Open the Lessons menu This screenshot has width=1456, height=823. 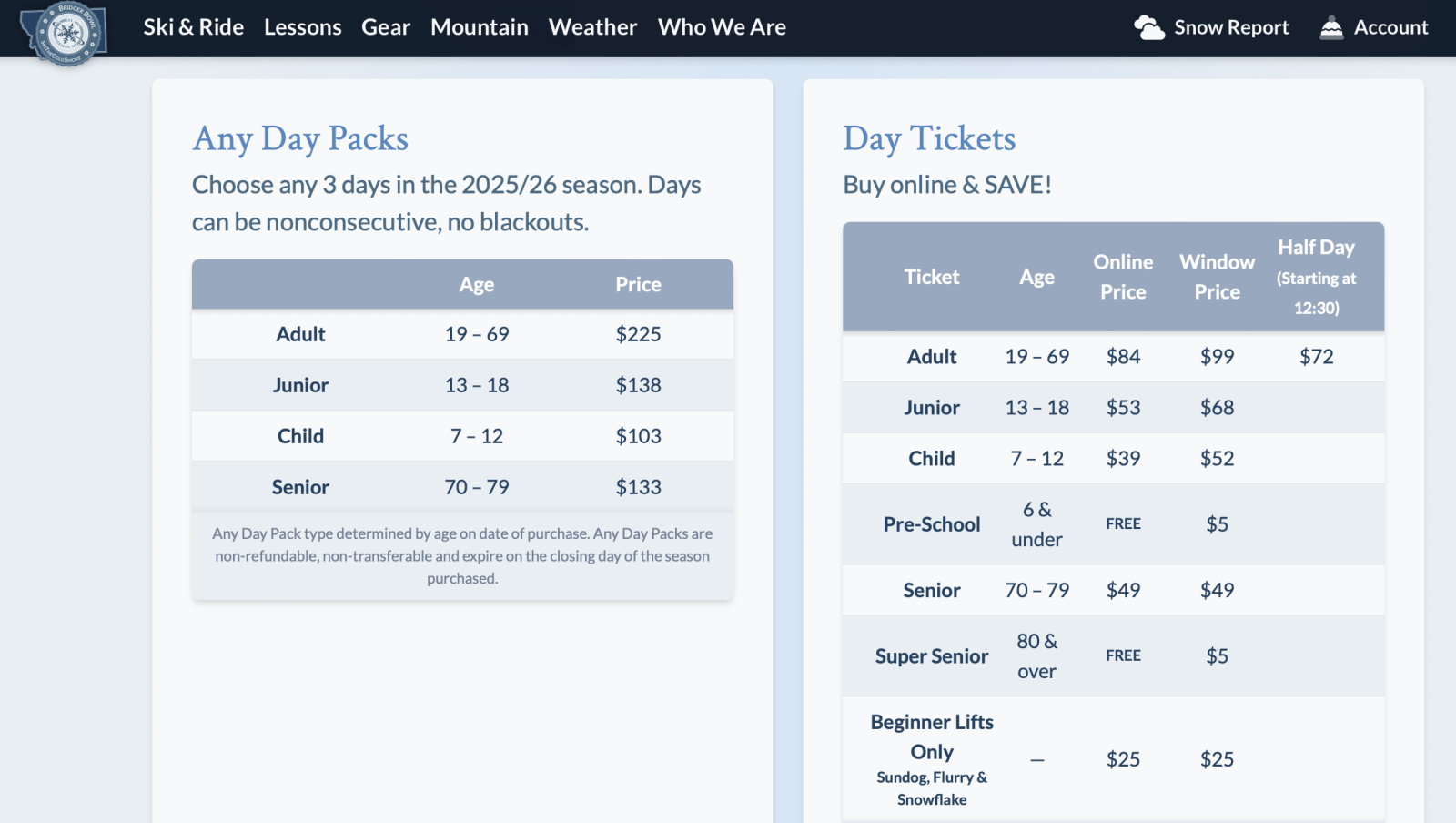pos(302,26)
